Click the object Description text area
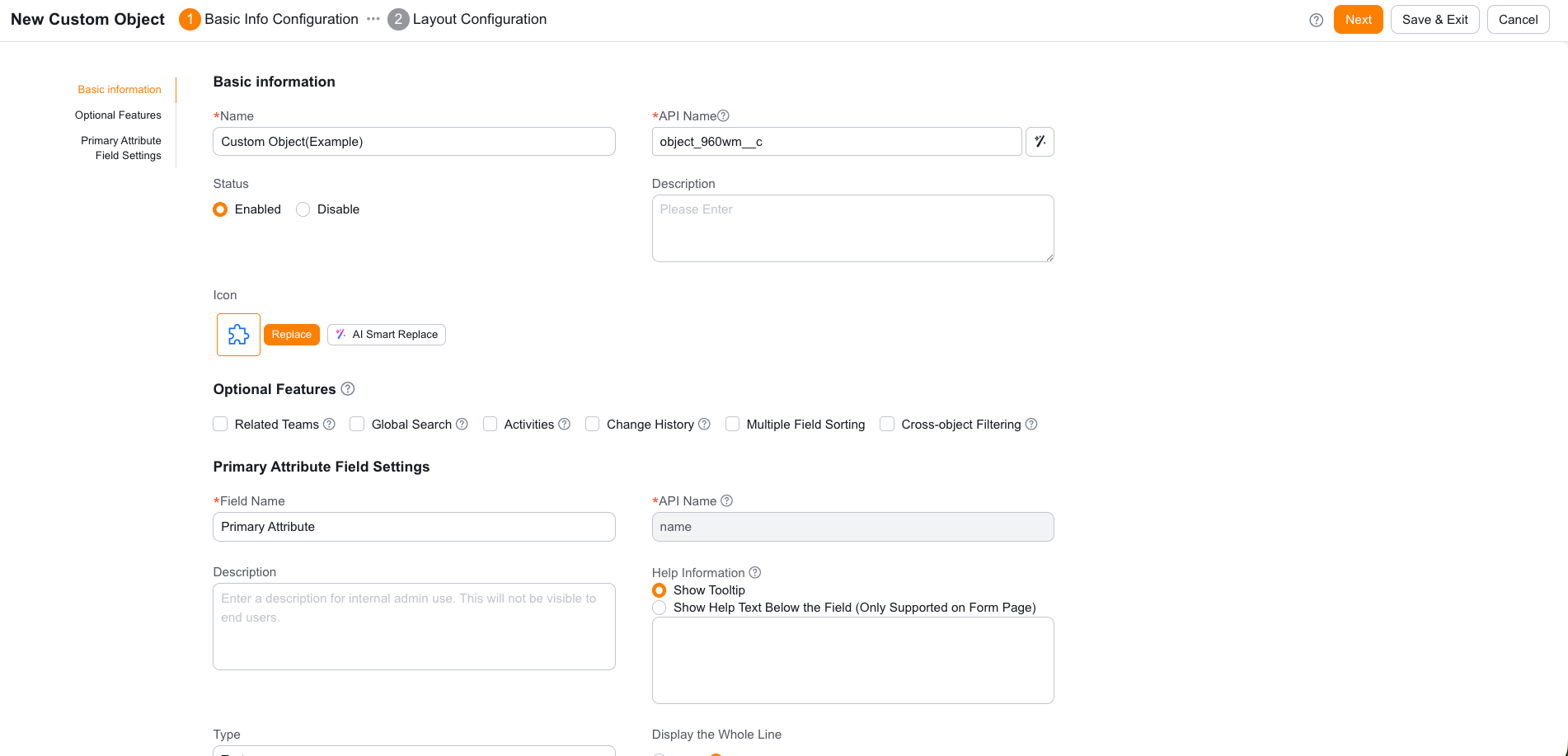 tap(852, 228)
